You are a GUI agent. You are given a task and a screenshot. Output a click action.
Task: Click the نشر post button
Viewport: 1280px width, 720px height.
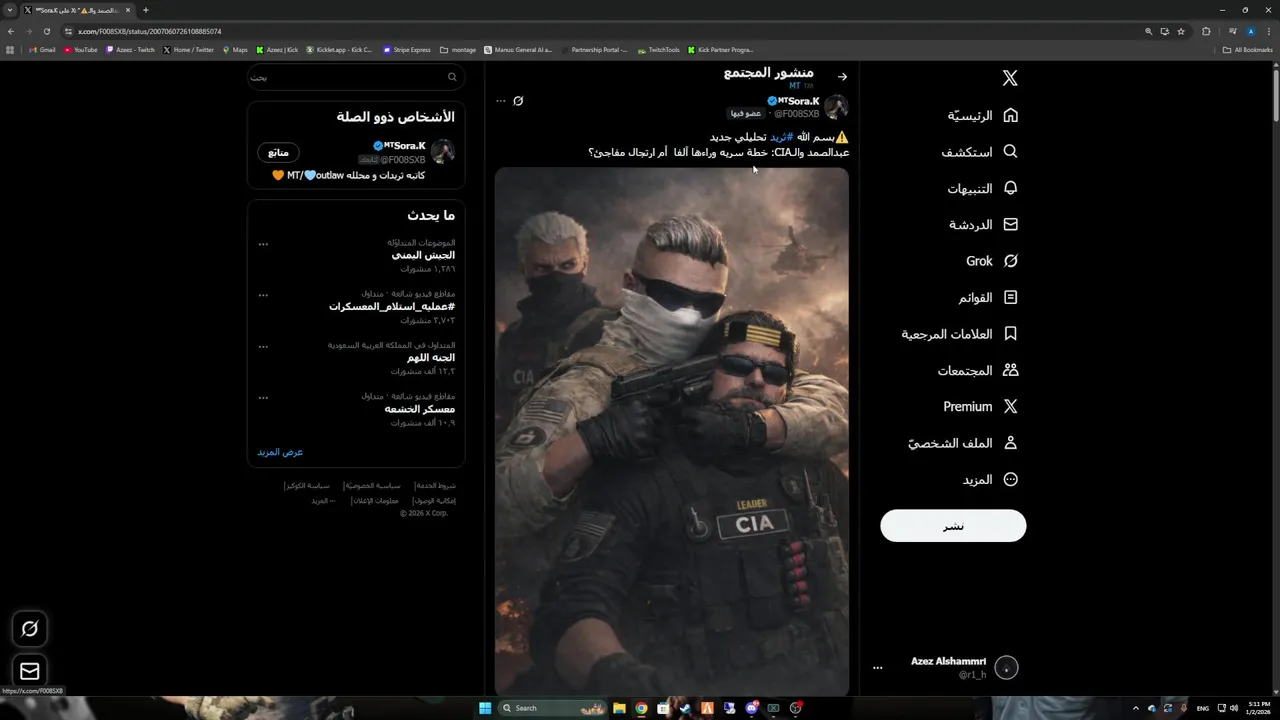[x=953, y=526]
